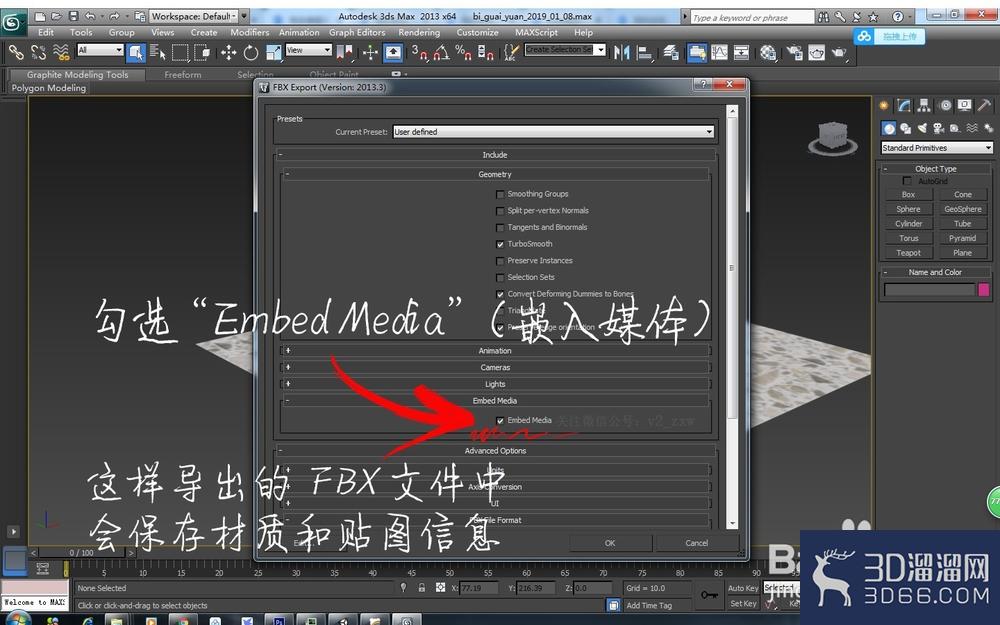
Task: Open the selection filter All dropdown
Action: pyautogui.click(x=100, y=50)
